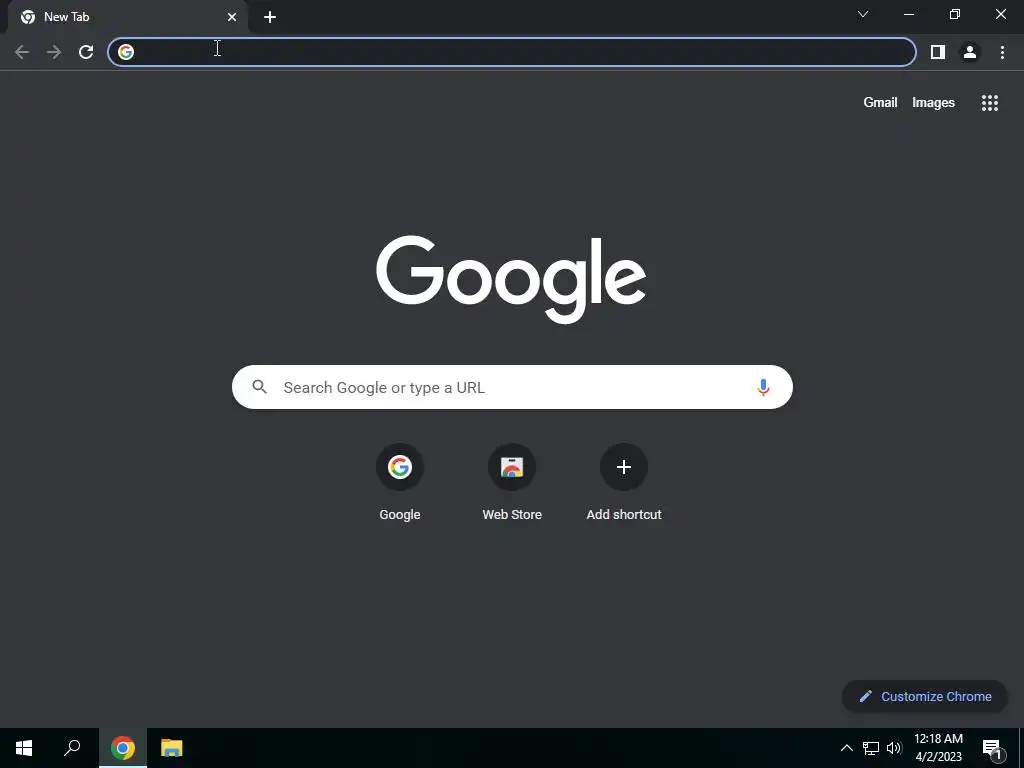This screenshot has width=1024, height=768.
Task: Open the Images link
Action: click(933, 103)
